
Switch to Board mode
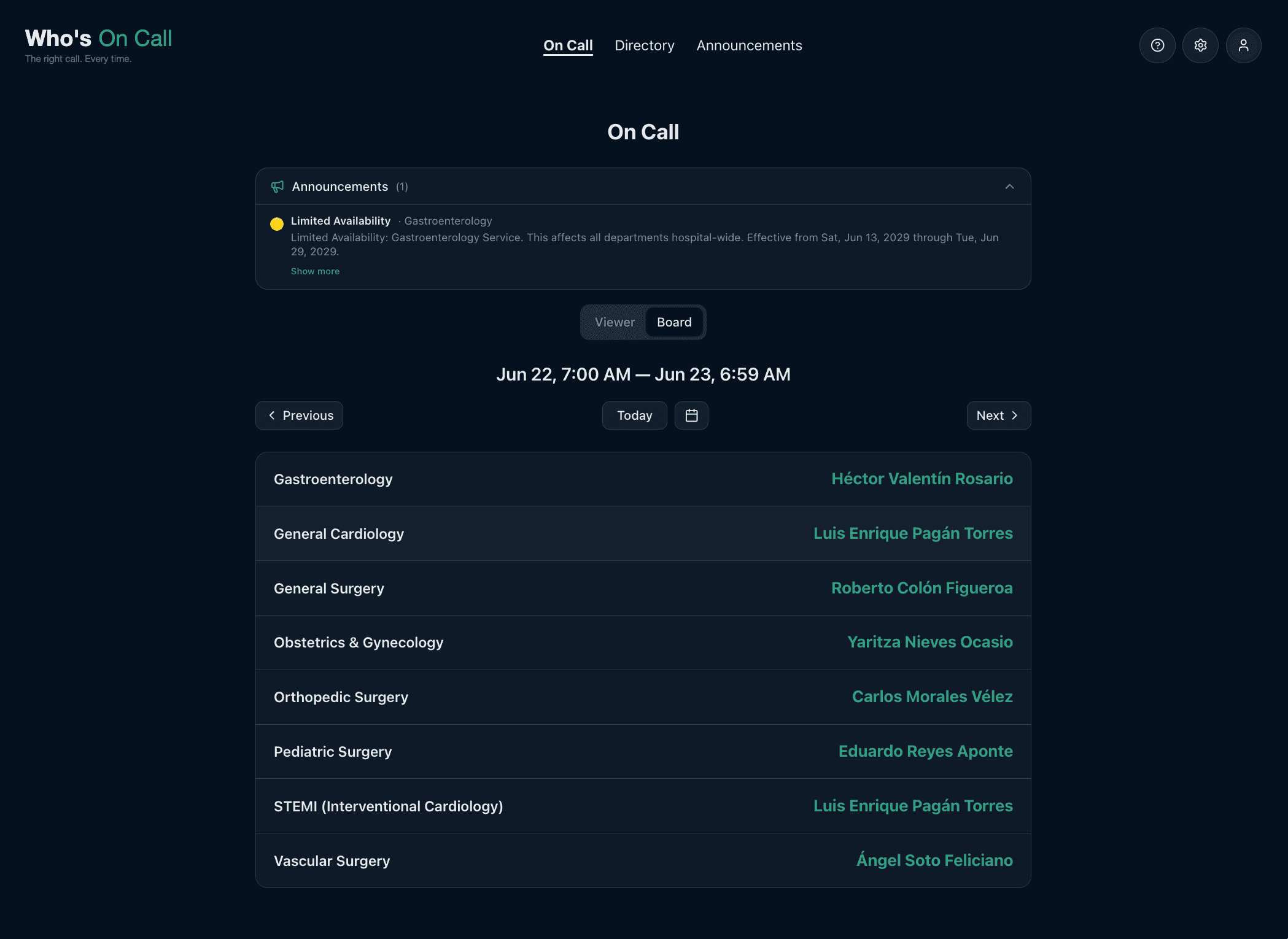tap(674, 322)
